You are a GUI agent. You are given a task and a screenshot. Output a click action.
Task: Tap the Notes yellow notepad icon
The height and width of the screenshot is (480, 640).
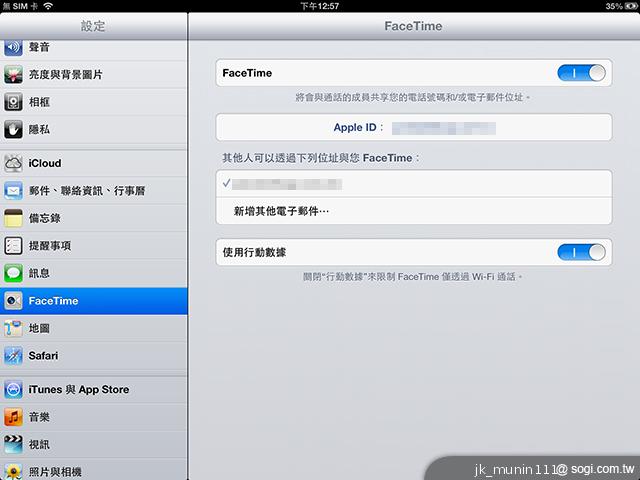(13, 218)
